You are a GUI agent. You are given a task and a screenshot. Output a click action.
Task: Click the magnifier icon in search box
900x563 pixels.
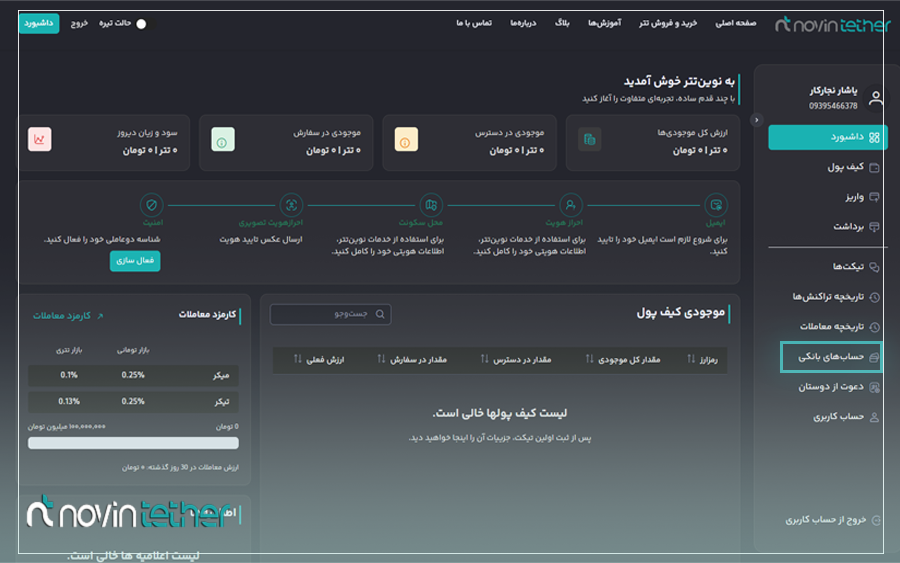[x=380, y=314]
